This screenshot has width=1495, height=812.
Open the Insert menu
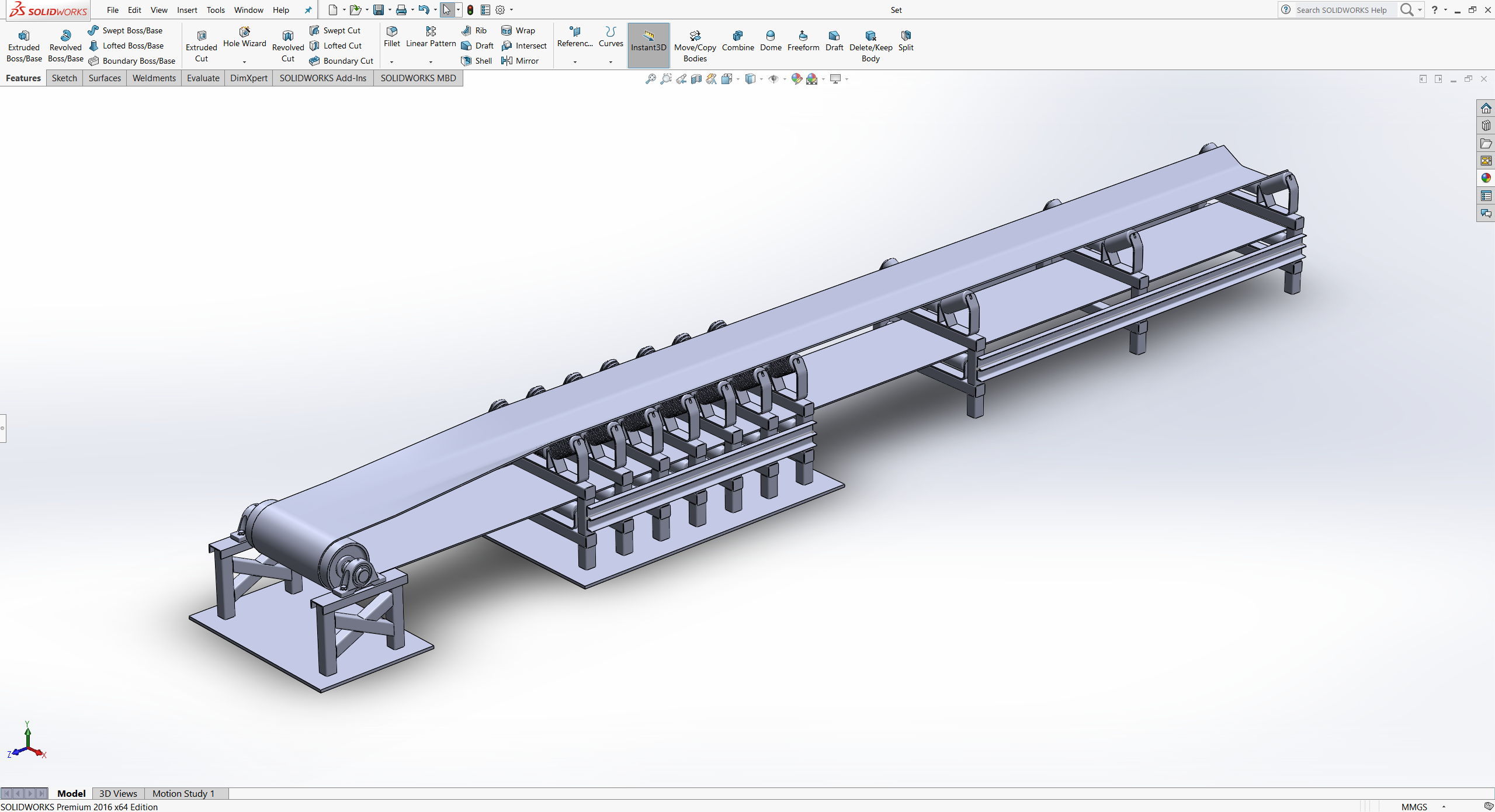[x=186, y=9]
